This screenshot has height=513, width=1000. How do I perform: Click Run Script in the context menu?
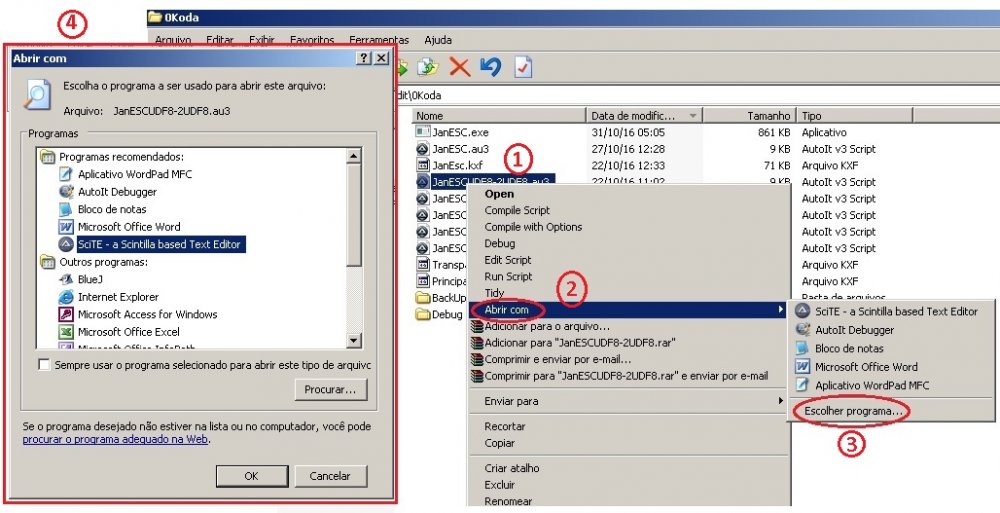pyautogui.click(x=508, y=277)
